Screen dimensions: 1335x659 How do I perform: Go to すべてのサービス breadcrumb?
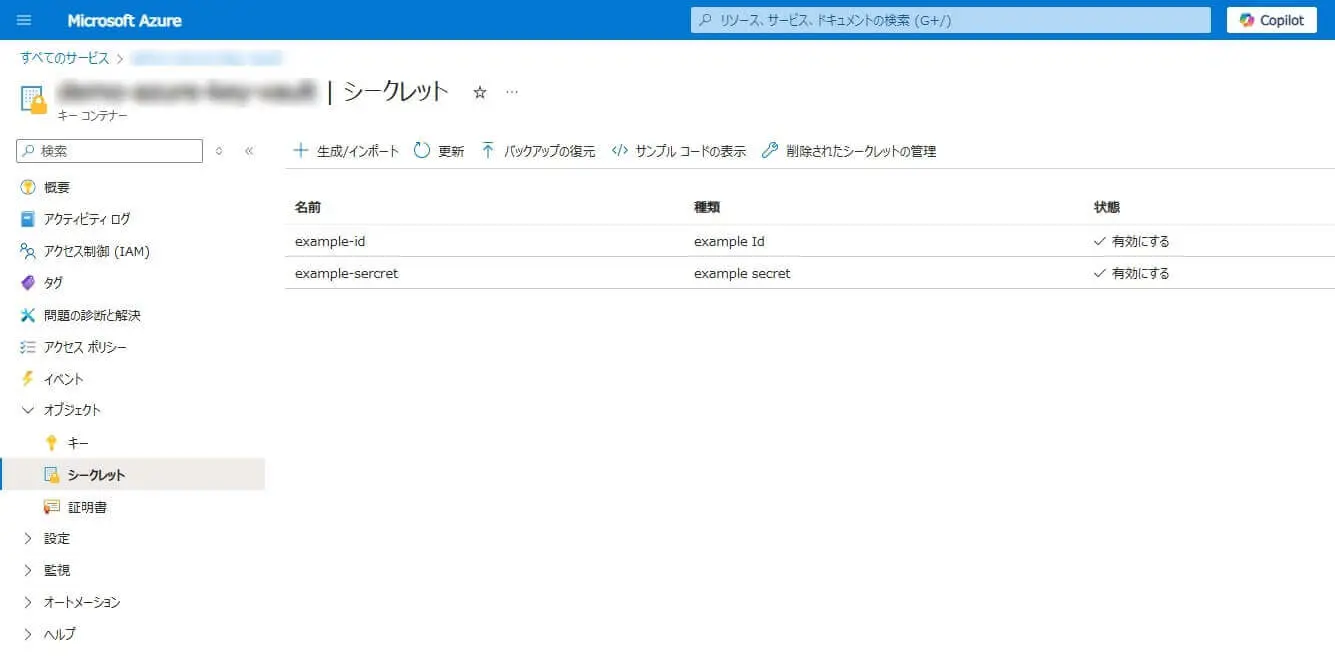(x=65, y=58)
